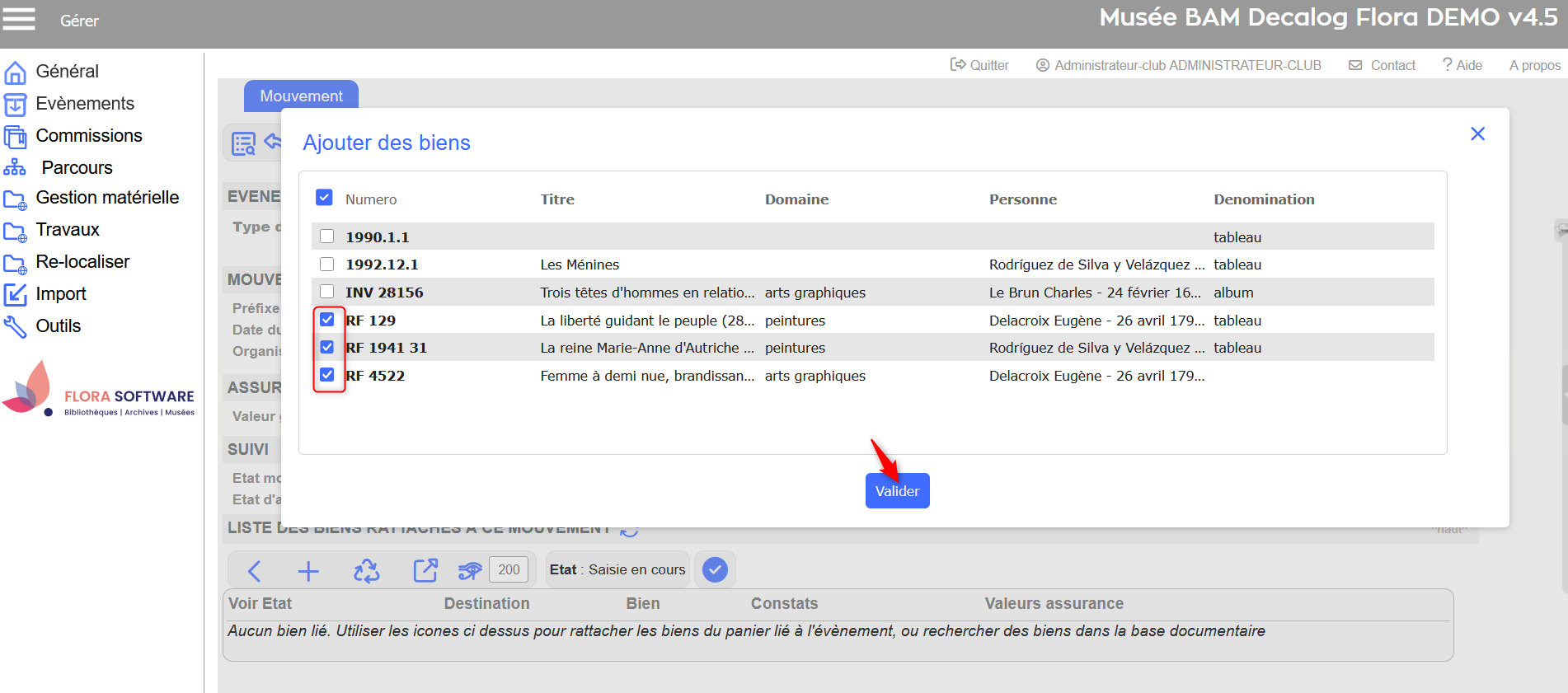Click the export arrow icon in toolbar
1568x693 pixels.
[x=425, y=570]
